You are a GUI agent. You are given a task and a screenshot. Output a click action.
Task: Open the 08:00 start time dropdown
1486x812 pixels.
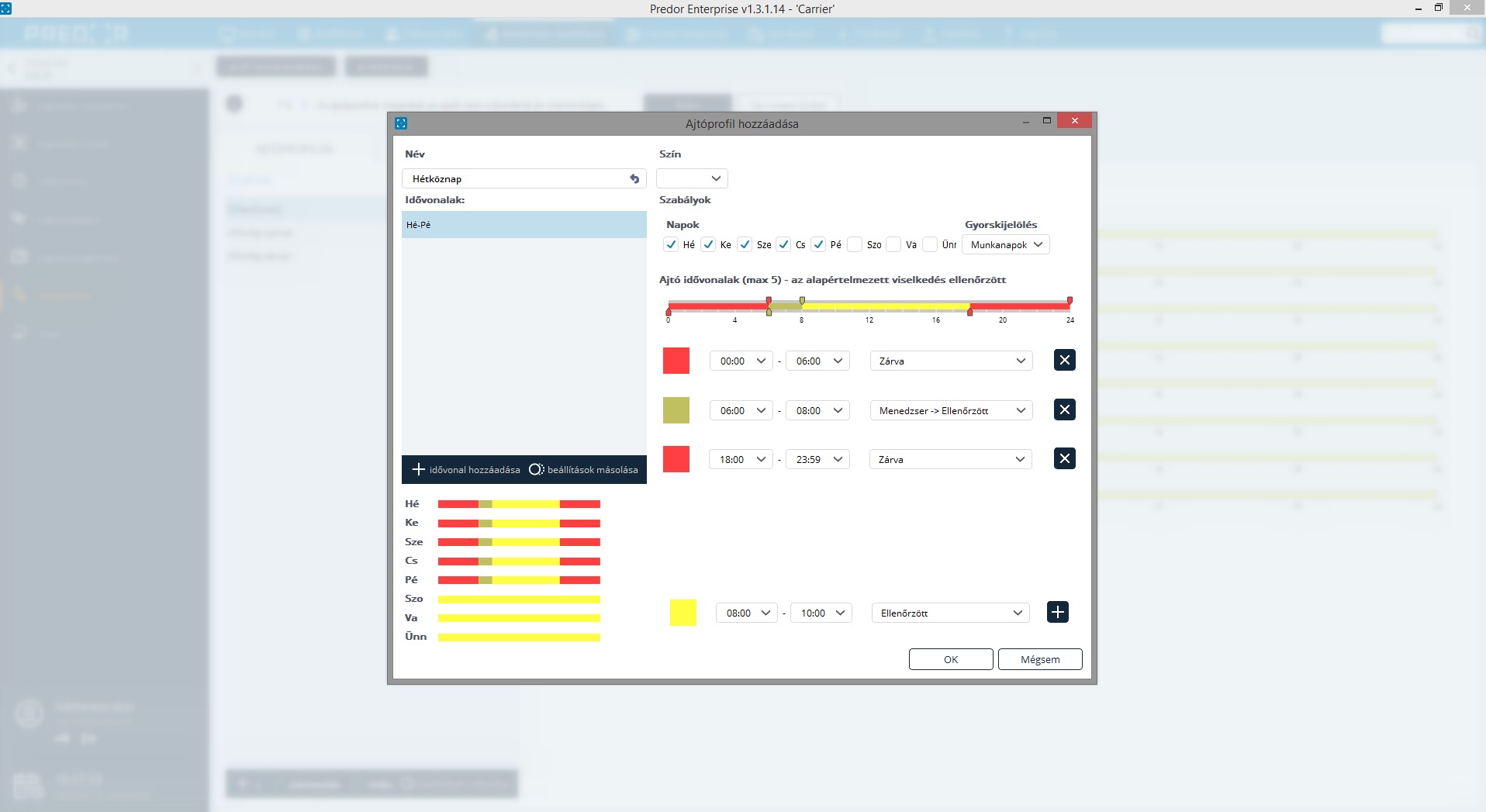(x=747, y=613)
